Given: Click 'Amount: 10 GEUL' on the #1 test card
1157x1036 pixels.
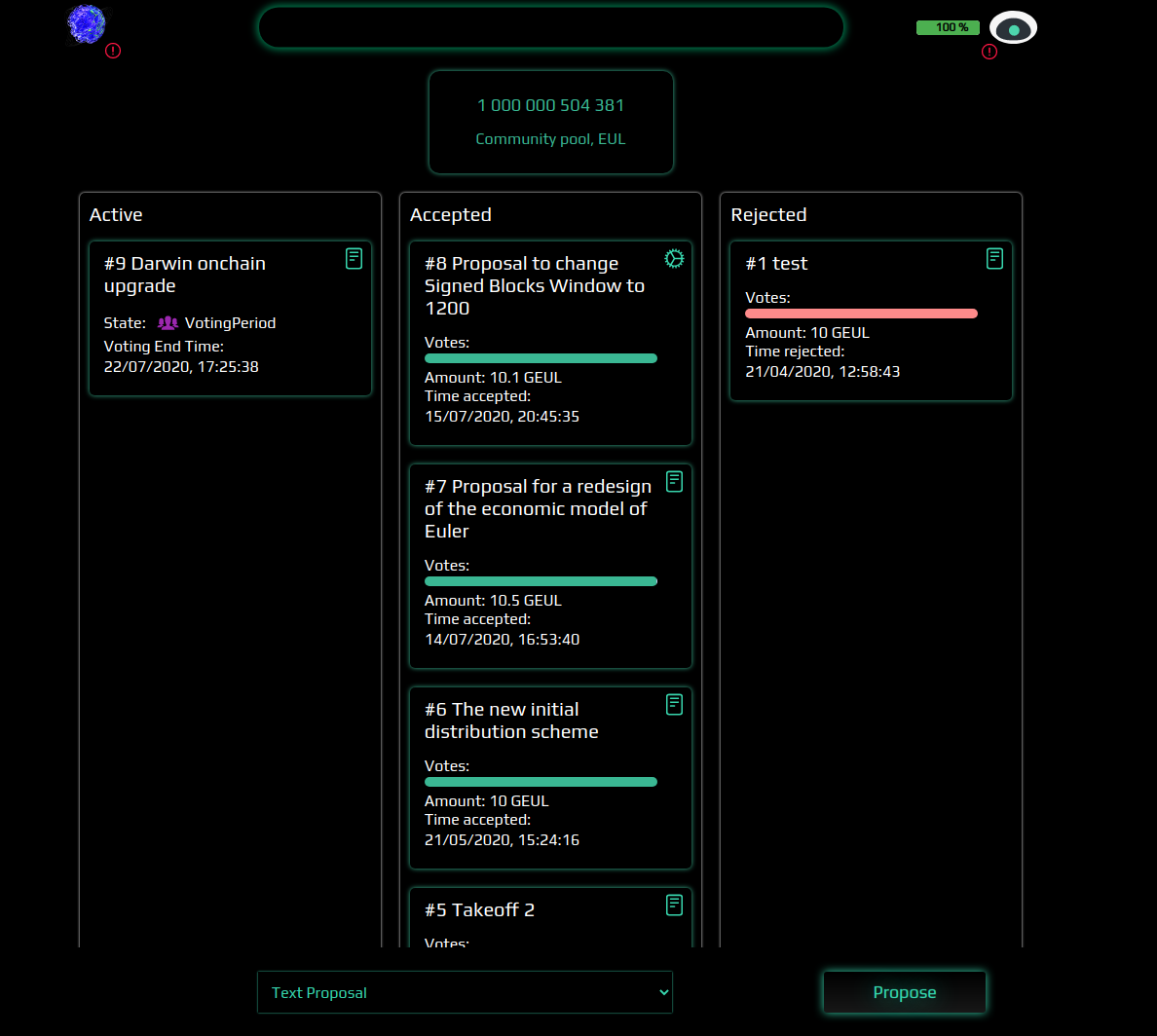Looking at the screenshot, I should coord(807,333).
